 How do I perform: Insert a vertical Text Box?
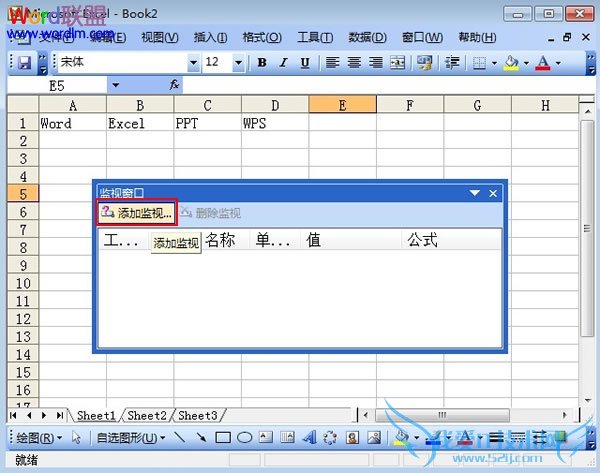287,437
